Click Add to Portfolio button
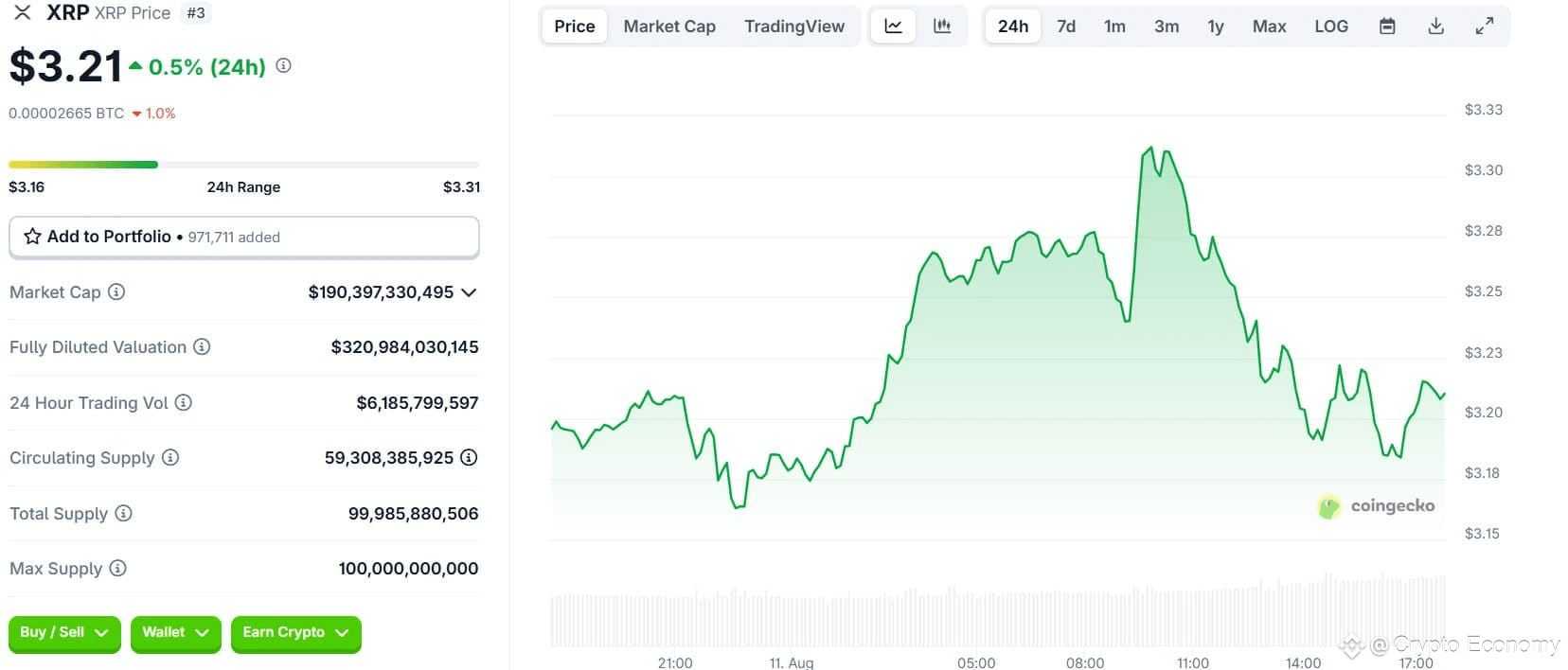The width and height of the screenshot is (1568, 670). coord(244,237)
